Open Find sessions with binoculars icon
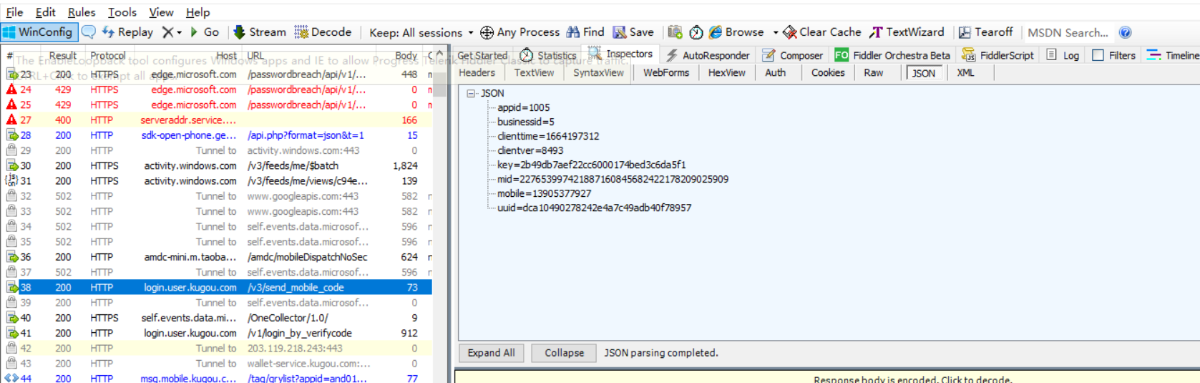The width and height of the screenshot is (1200, 383). 587,32
